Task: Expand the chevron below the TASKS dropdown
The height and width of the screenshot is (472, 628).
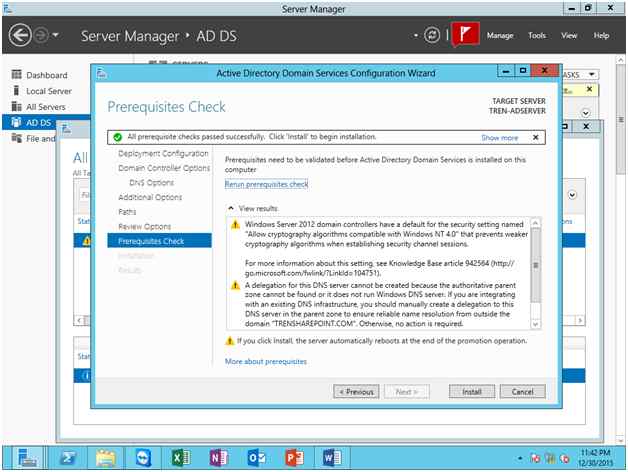Action: pyautogui.click(x=585, y=113)
